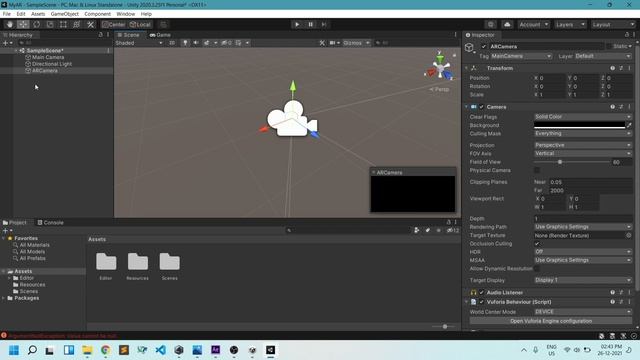Open cloud services icon
640x360 pixels.
[x=507, y=24]
